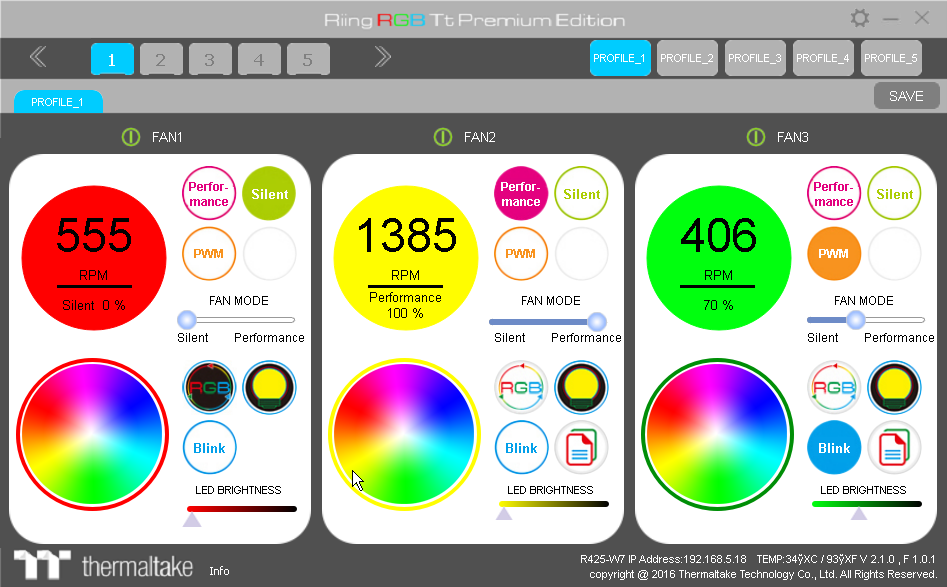Select full lighted bulb mode for FAN1
Image resolution: width=947 pixels, height=587 pixels.
coord(269,387)
